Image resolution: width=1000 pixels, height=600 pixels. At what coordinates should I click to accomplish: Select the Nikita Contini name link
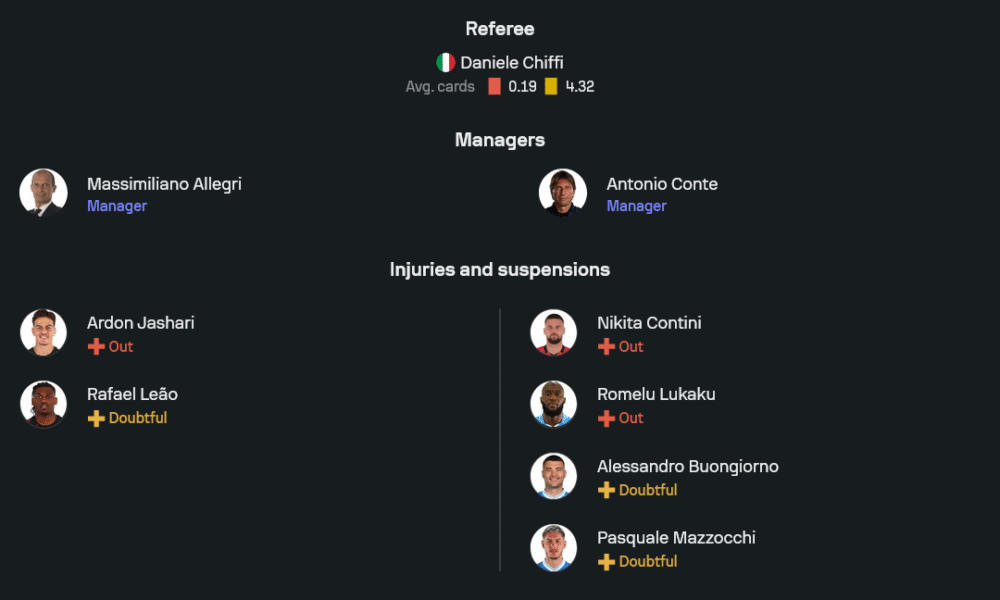pos(649,323)
